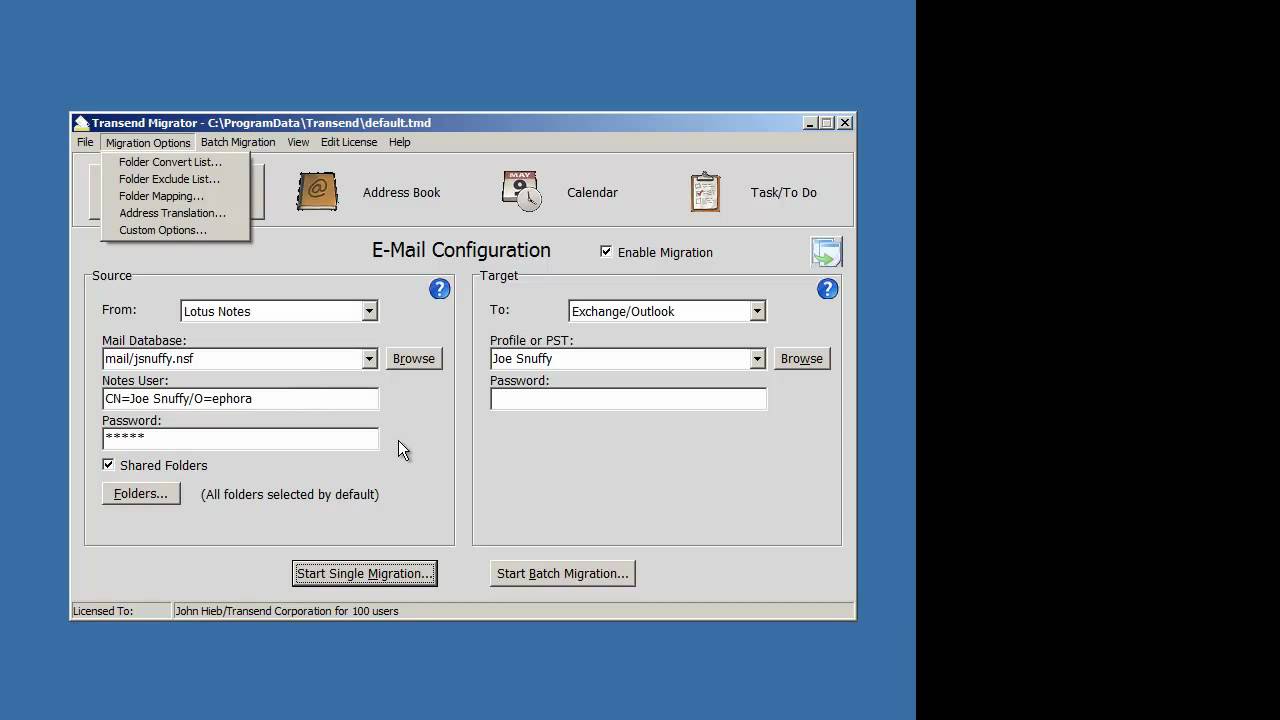The height and width of the screenshot is (720, 1280).
Task: Click the Notes User input field
Action: coord(240,399)
